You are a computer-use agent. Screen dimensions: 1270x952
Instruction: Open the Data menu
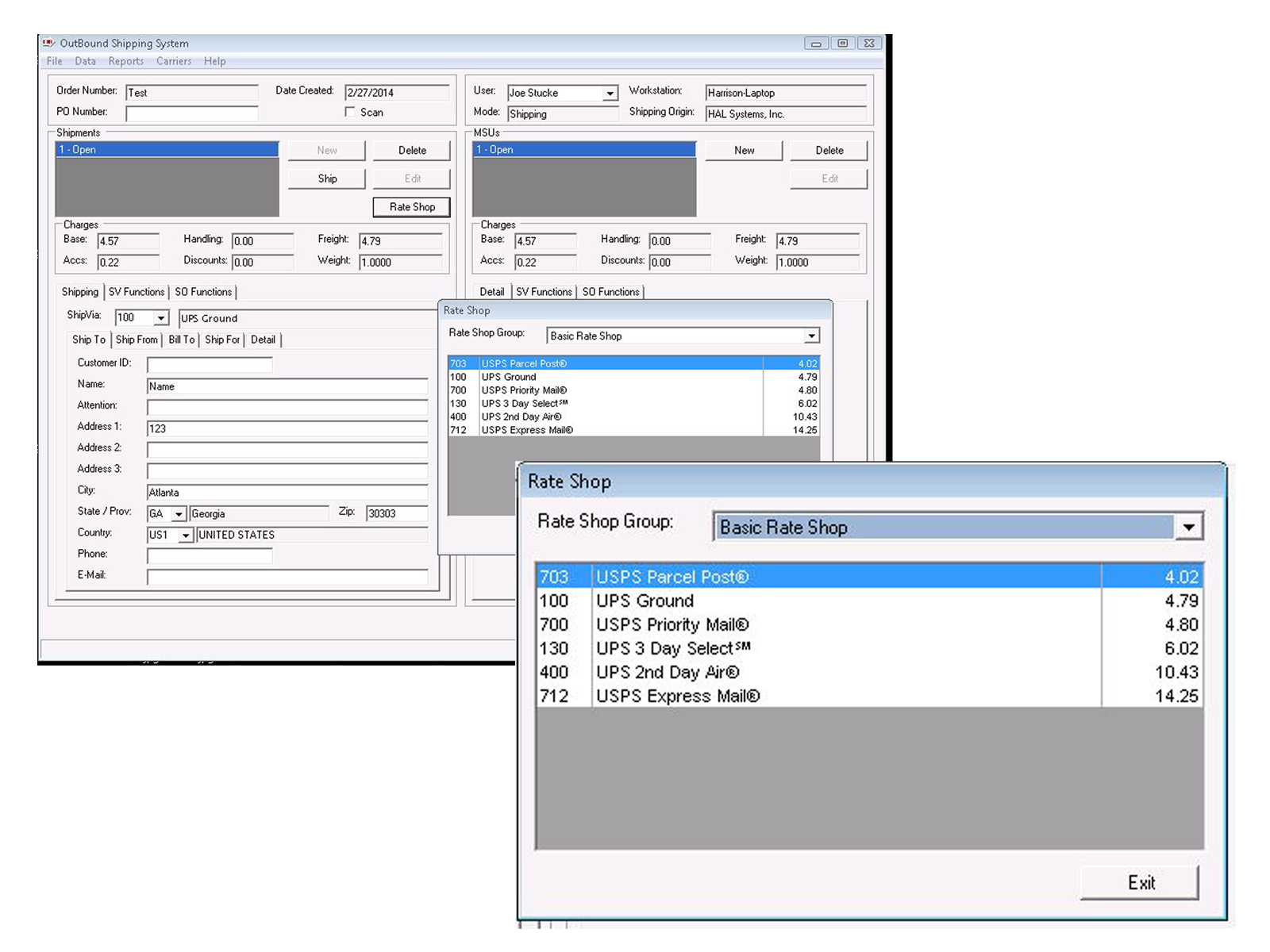(x=85, y=61)
